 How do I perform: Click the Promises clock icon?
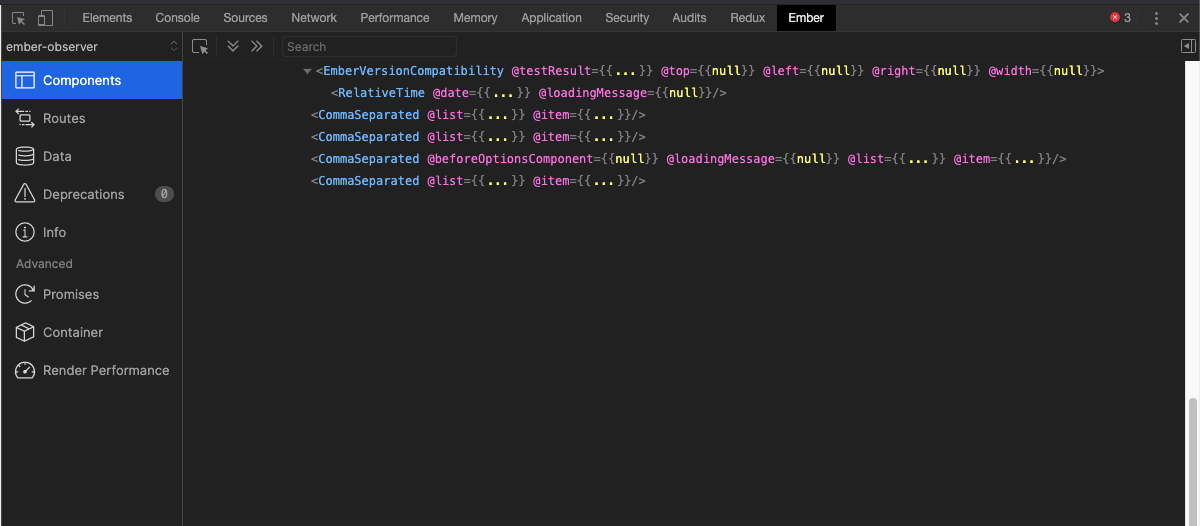click(x=25, y=294)
